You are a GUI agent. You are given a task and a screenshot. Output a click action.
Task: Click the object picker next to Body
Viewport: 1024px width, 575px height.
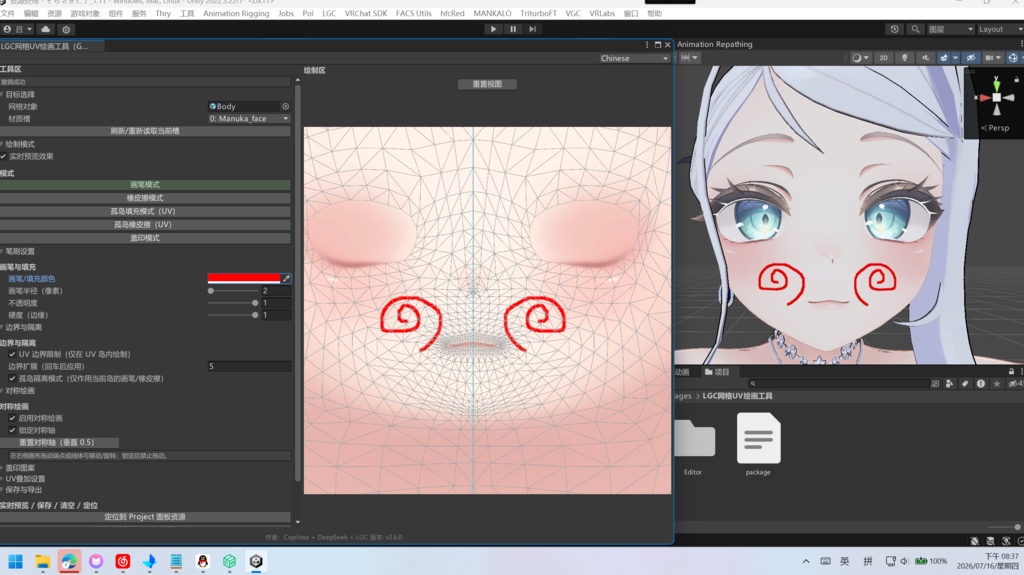285,106
